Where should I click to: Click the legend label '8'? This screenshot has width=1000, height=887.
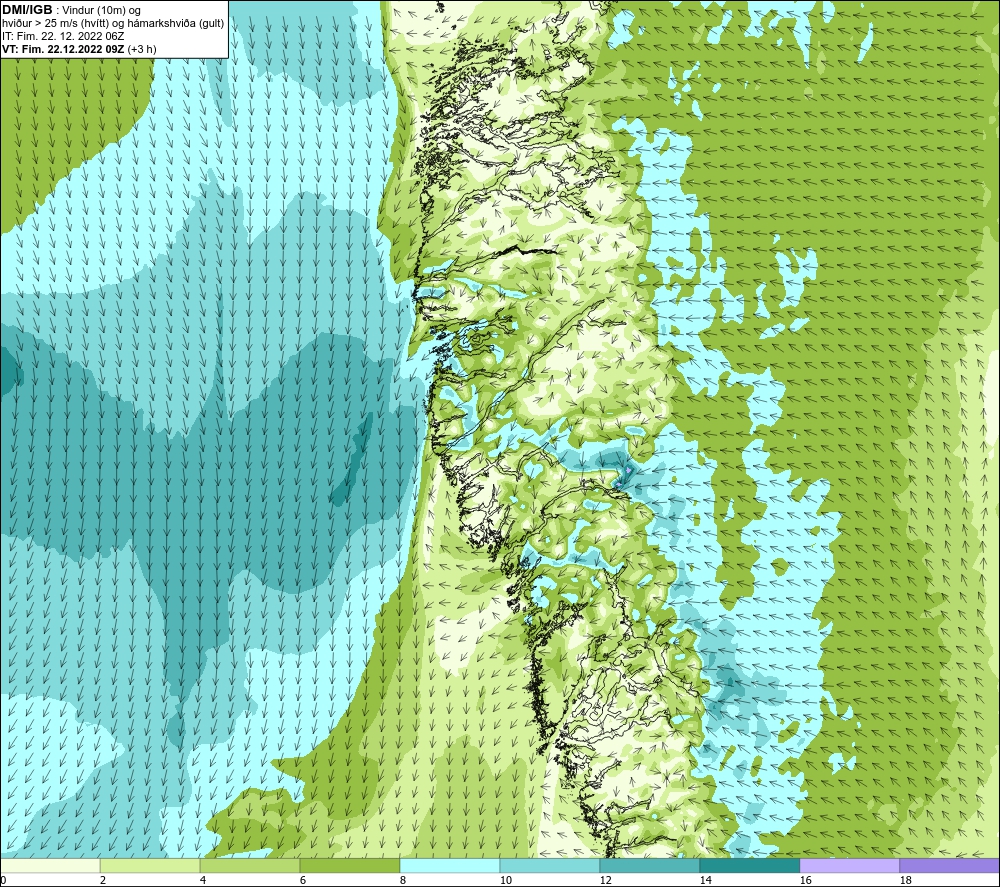(x=402, y=880)
